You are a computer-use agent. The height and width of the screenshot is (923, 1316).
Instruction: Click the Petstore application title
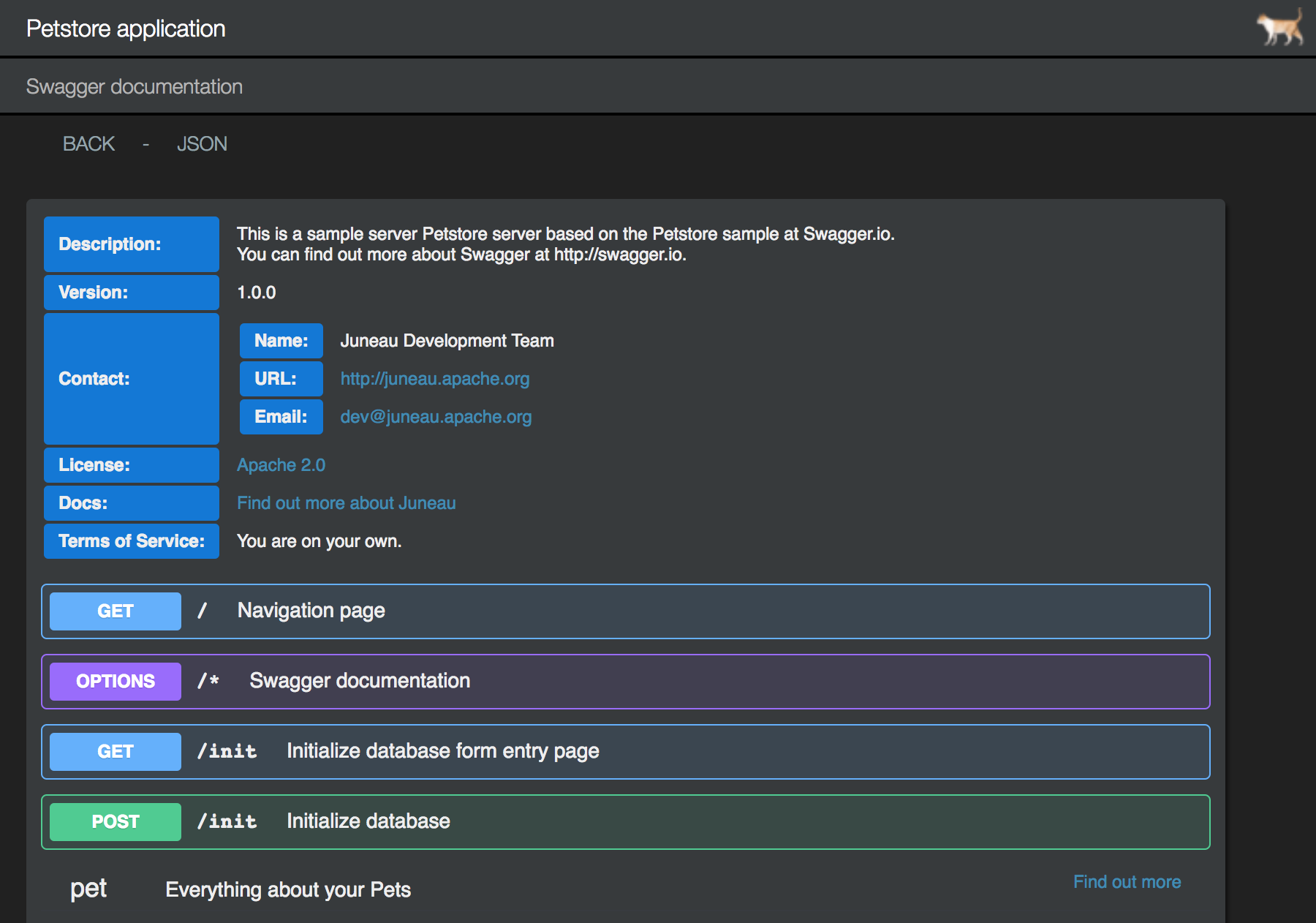click(126, 29)
